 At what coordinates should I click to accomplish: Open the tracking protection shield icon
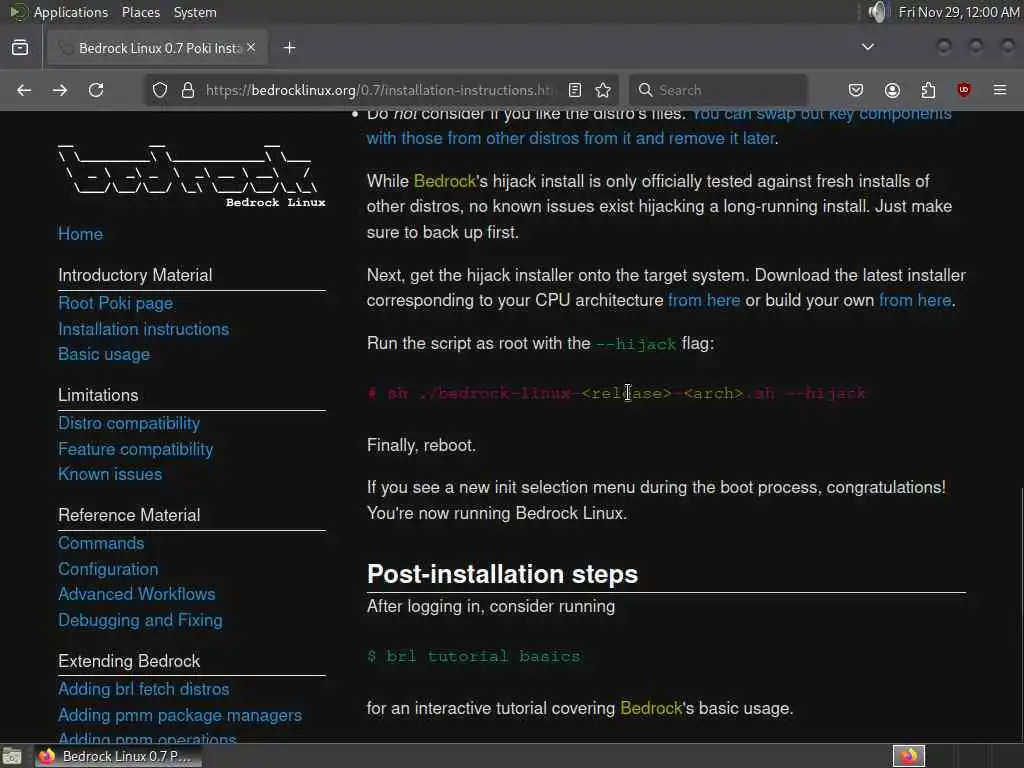pos(160,90)
